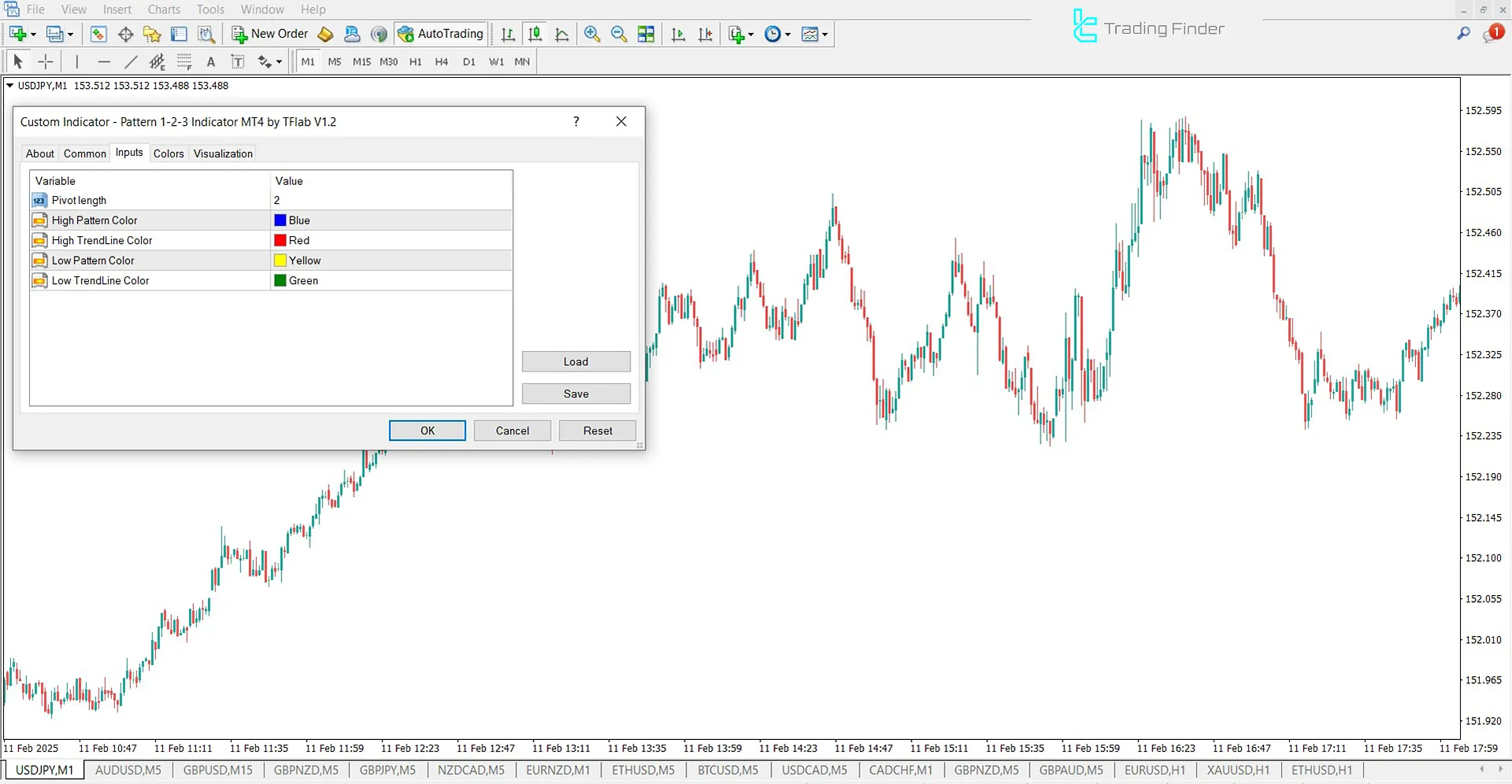The height and width of the screenshot is (784, 1512).
Task: Switch to the Colors tab
Action: pyautogui.click(x=169, y=153)
